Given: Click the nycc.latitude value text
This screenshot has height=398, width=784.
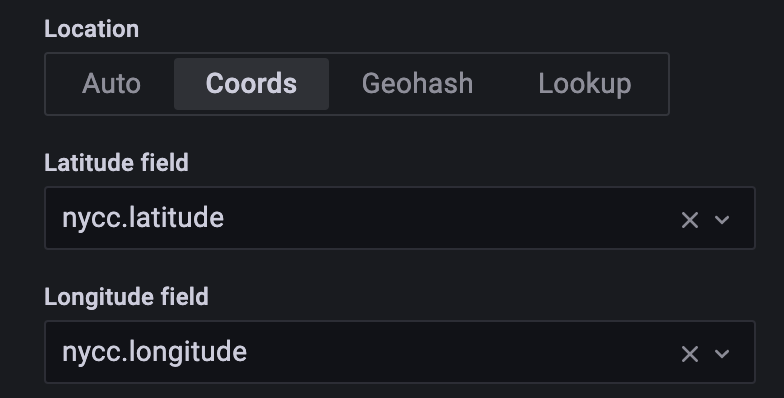Looking at the screenshot, I should coord(143,218).
